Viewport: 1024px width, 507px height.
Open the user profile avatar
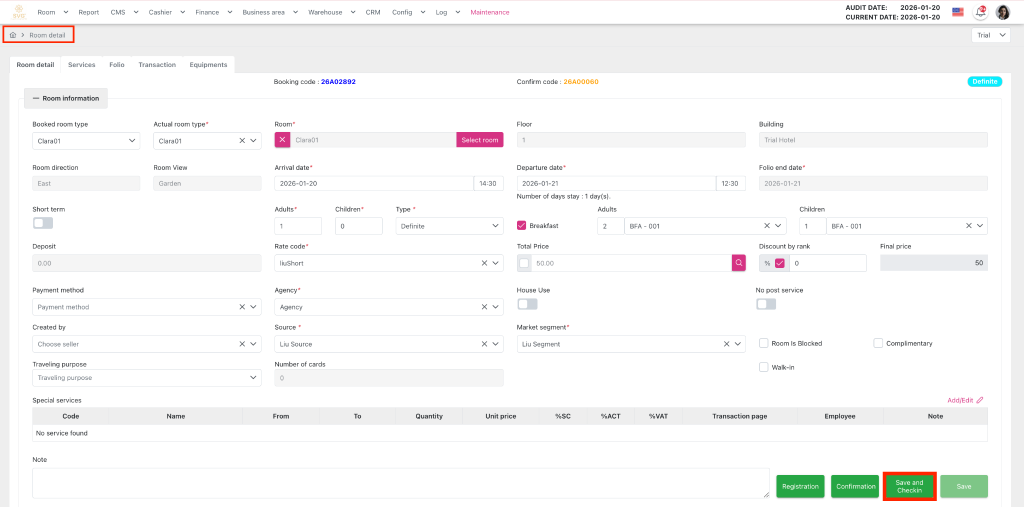[1002, 12]
